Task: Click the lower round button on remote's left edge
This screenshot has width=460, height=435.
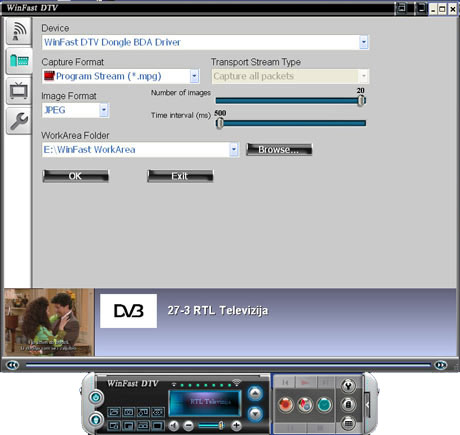Action: tap(96, 419)
